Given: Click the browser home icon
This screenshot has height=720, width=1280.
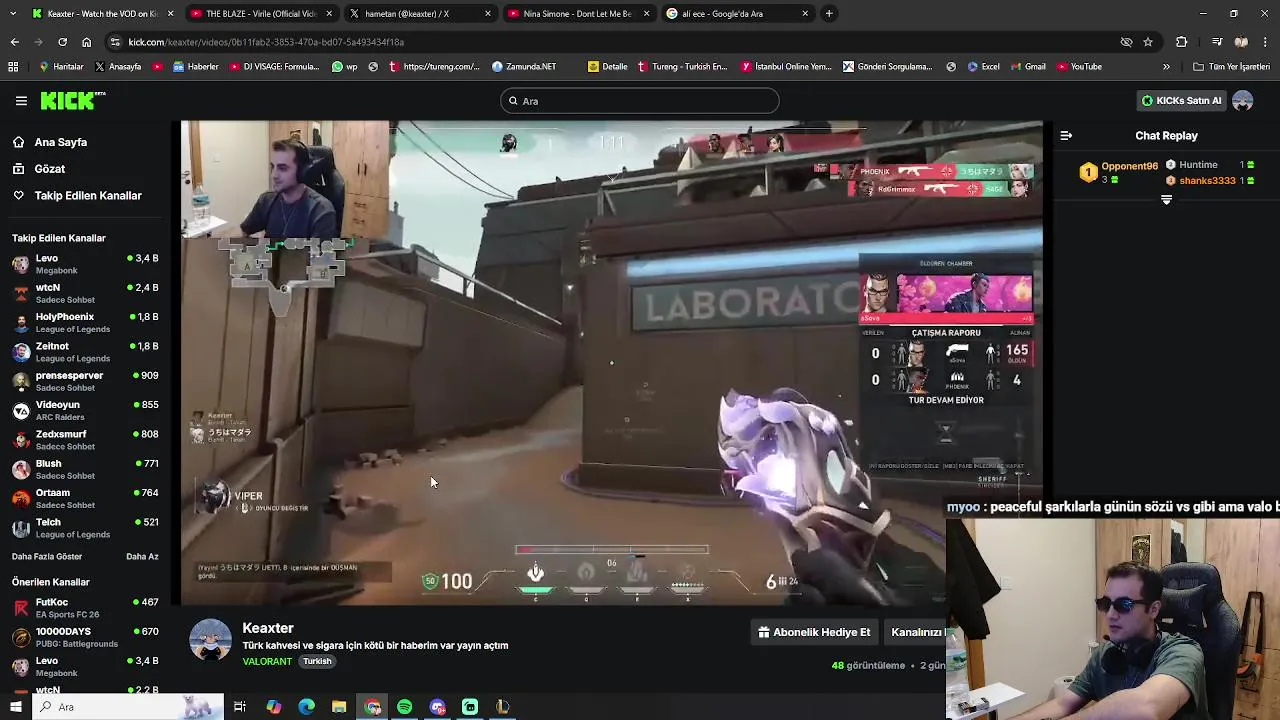Looking at the screenshot, I should pyautogui.click(x=86, y=42).
